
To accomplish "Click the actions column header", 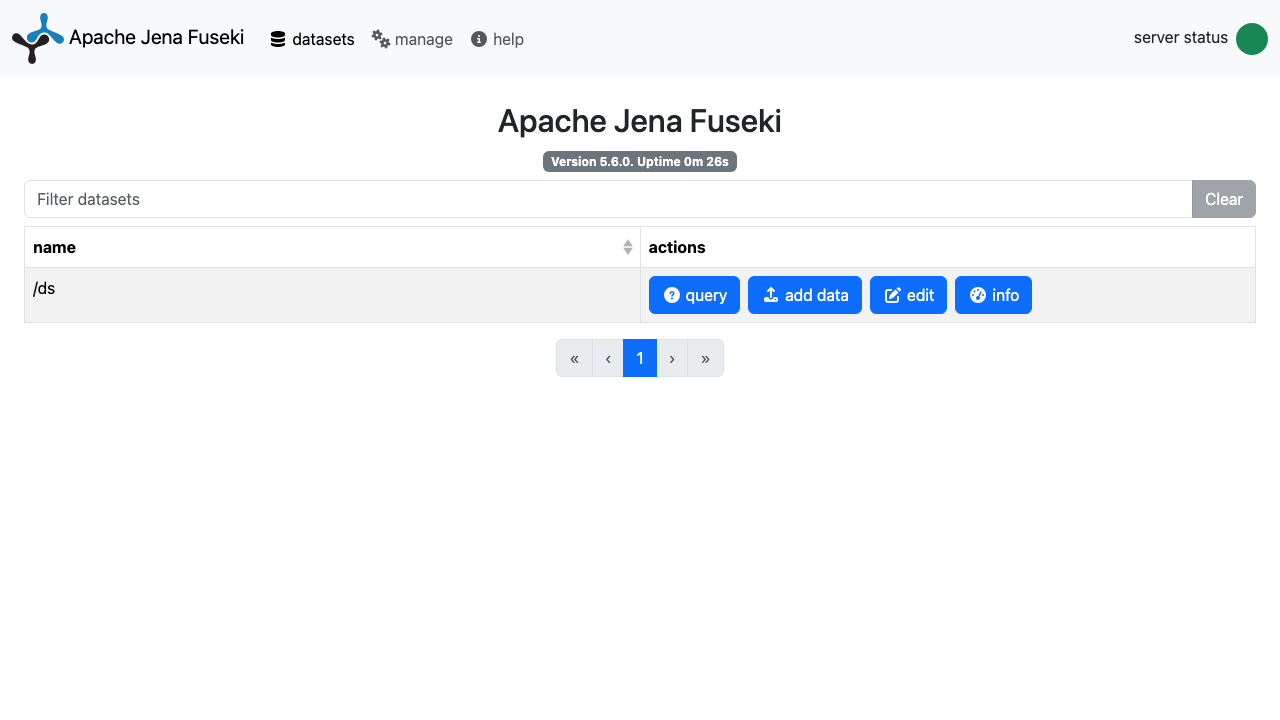I will (948, 247).
